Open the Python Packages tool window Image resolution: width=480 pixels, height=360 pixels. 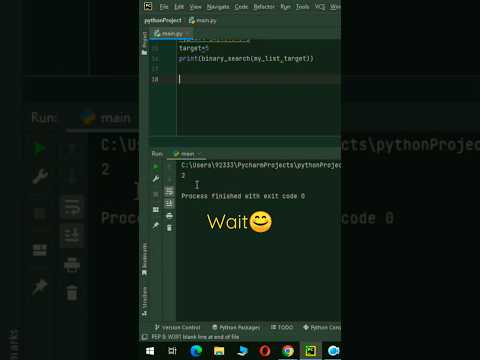[x=236, y=327]
